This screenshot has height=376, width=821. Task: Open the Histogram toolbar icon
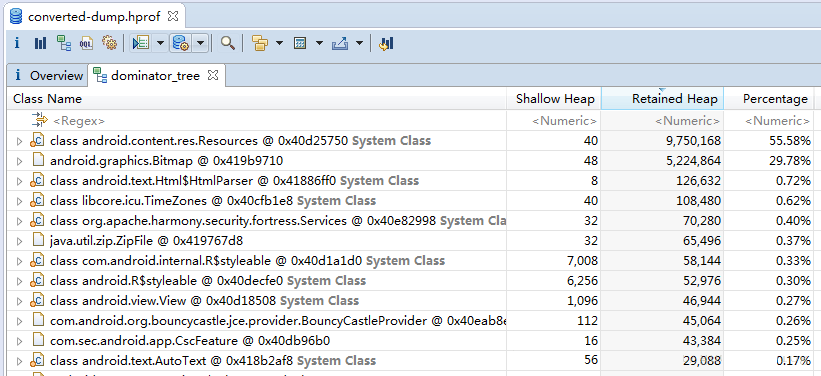click(x=40, y=43)
